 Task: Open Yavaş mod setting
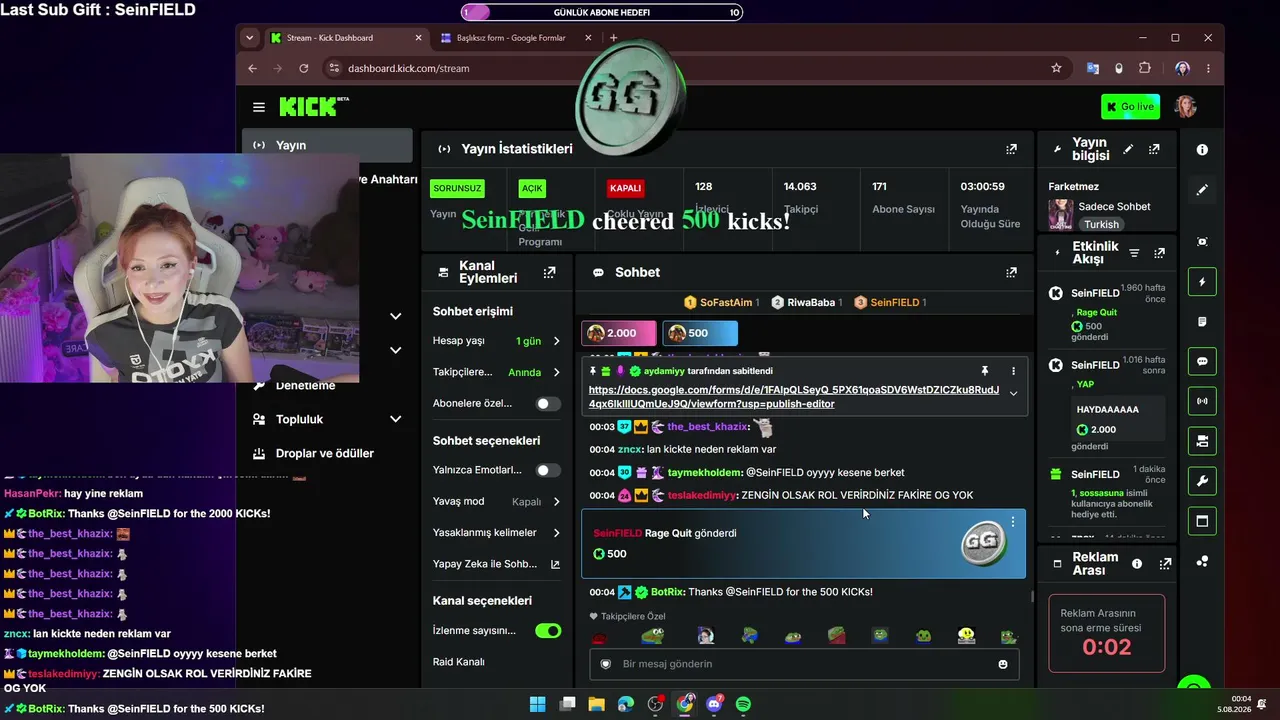[x=497, y=502]
